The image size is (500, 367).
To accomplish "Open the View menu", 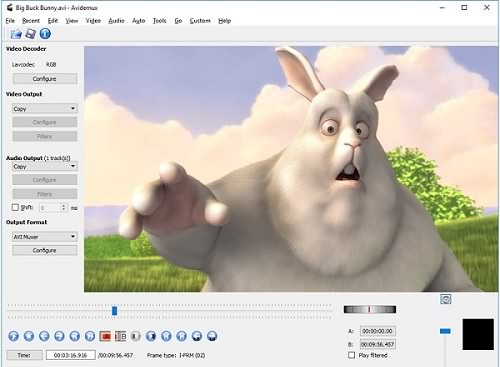I will point(72,21).
